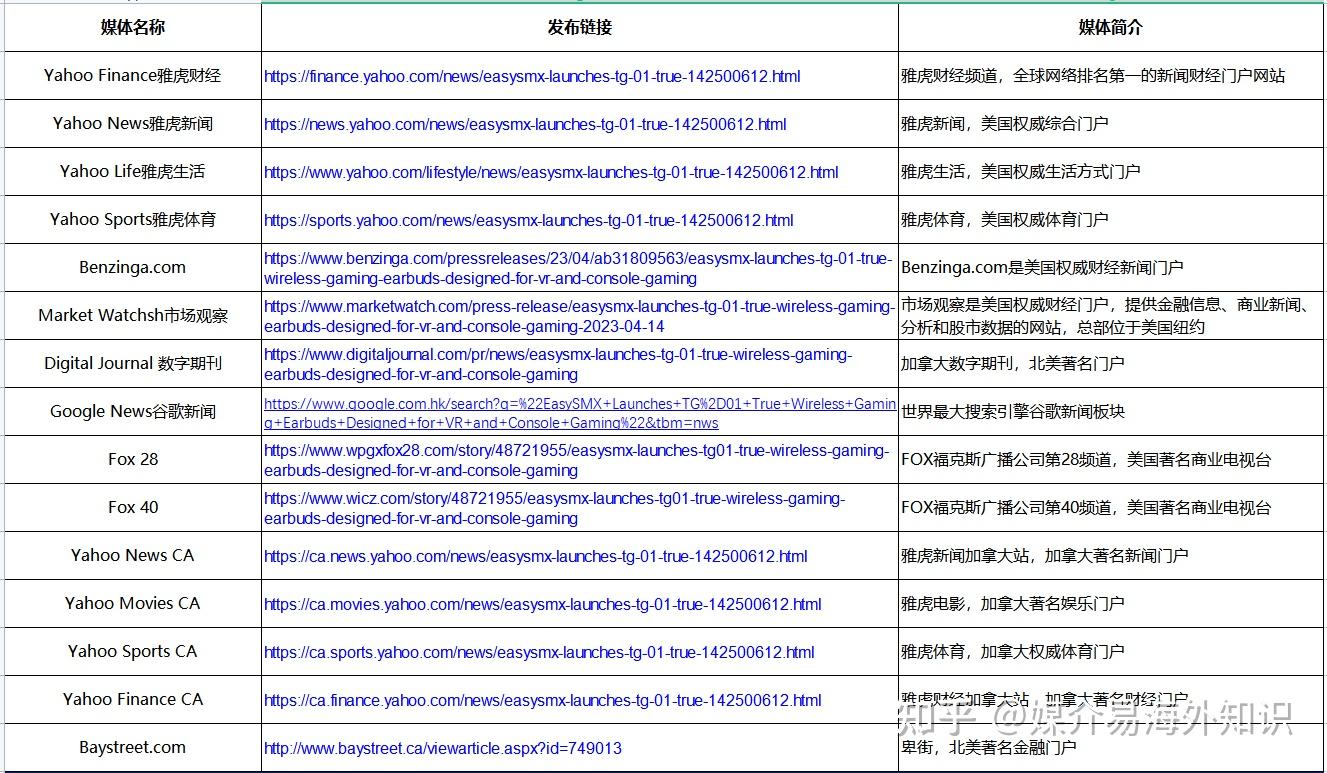Open the Yahoo lifestyle release link

(x=551, y=172)
